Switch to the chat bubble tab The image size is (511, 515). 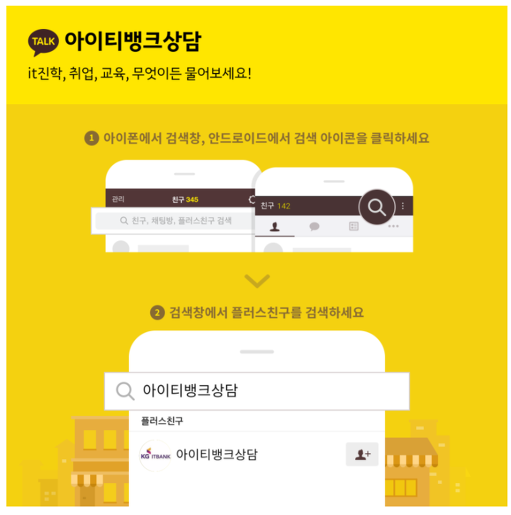click(314, 227)
